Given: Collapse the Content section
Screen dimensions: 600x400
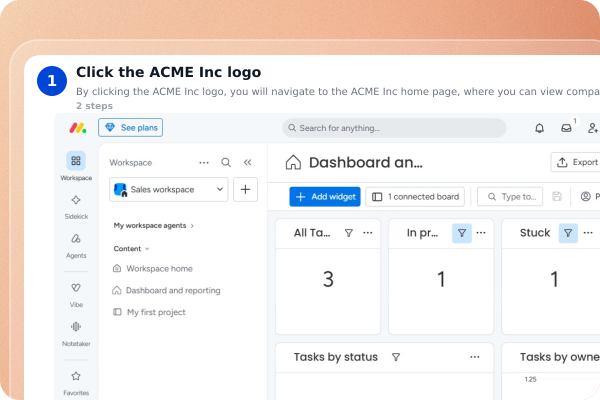Looking at the screenshot, I should tap(131, 249).
